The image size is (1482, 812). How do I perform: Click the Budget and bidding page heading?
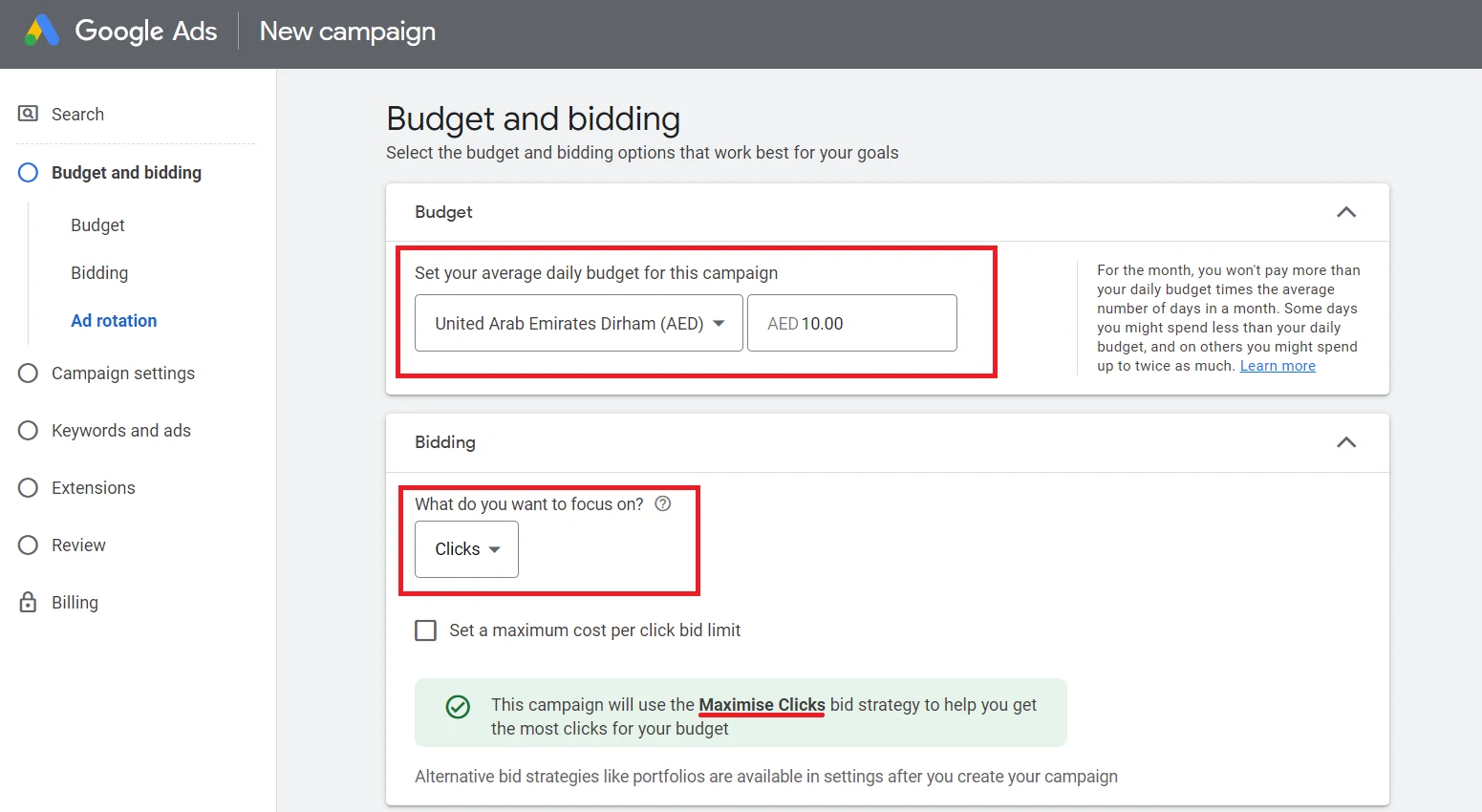click(533, 118)
